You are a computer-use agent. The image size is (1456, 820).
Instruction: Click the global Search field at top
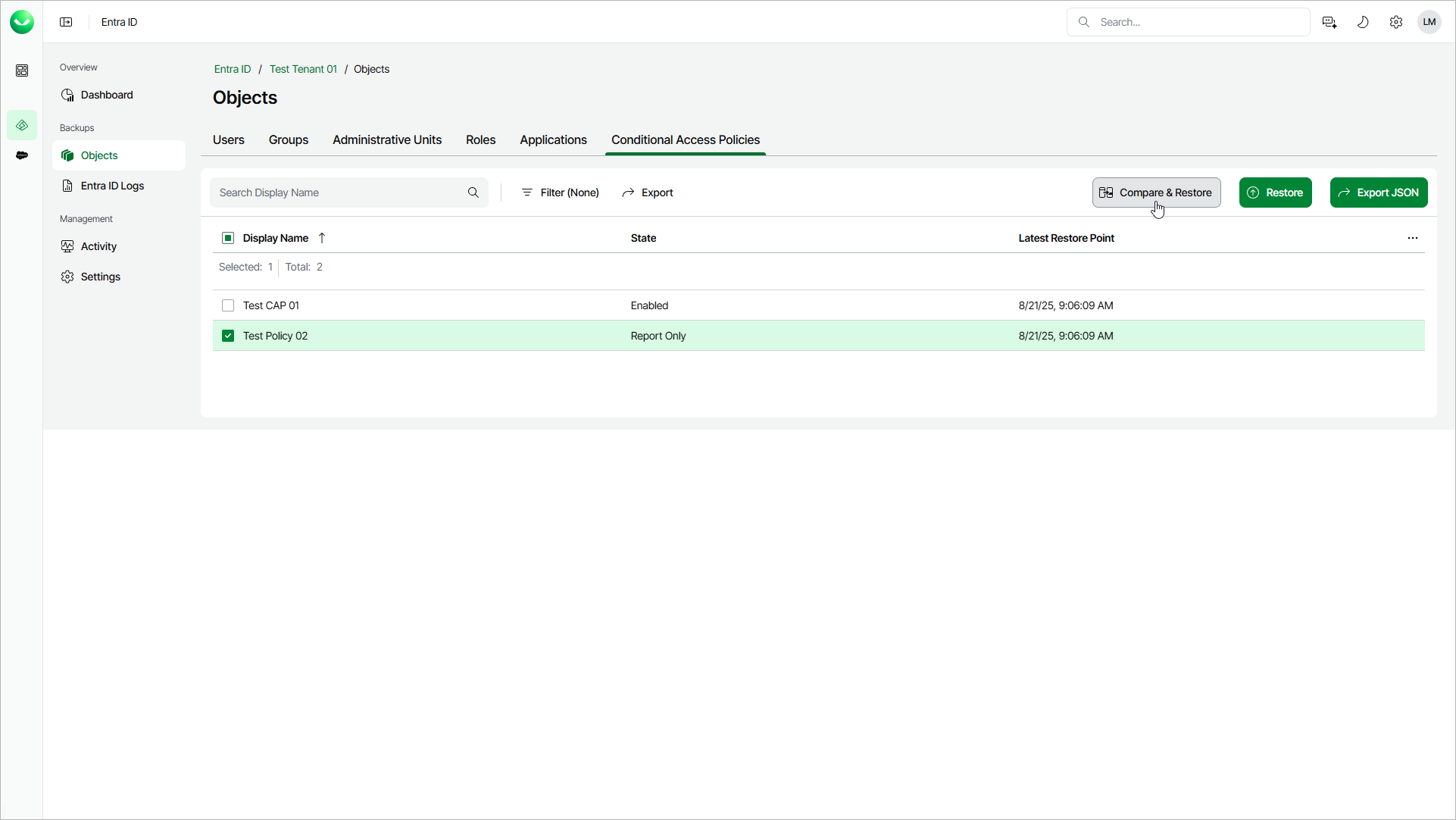(1197, 22)
